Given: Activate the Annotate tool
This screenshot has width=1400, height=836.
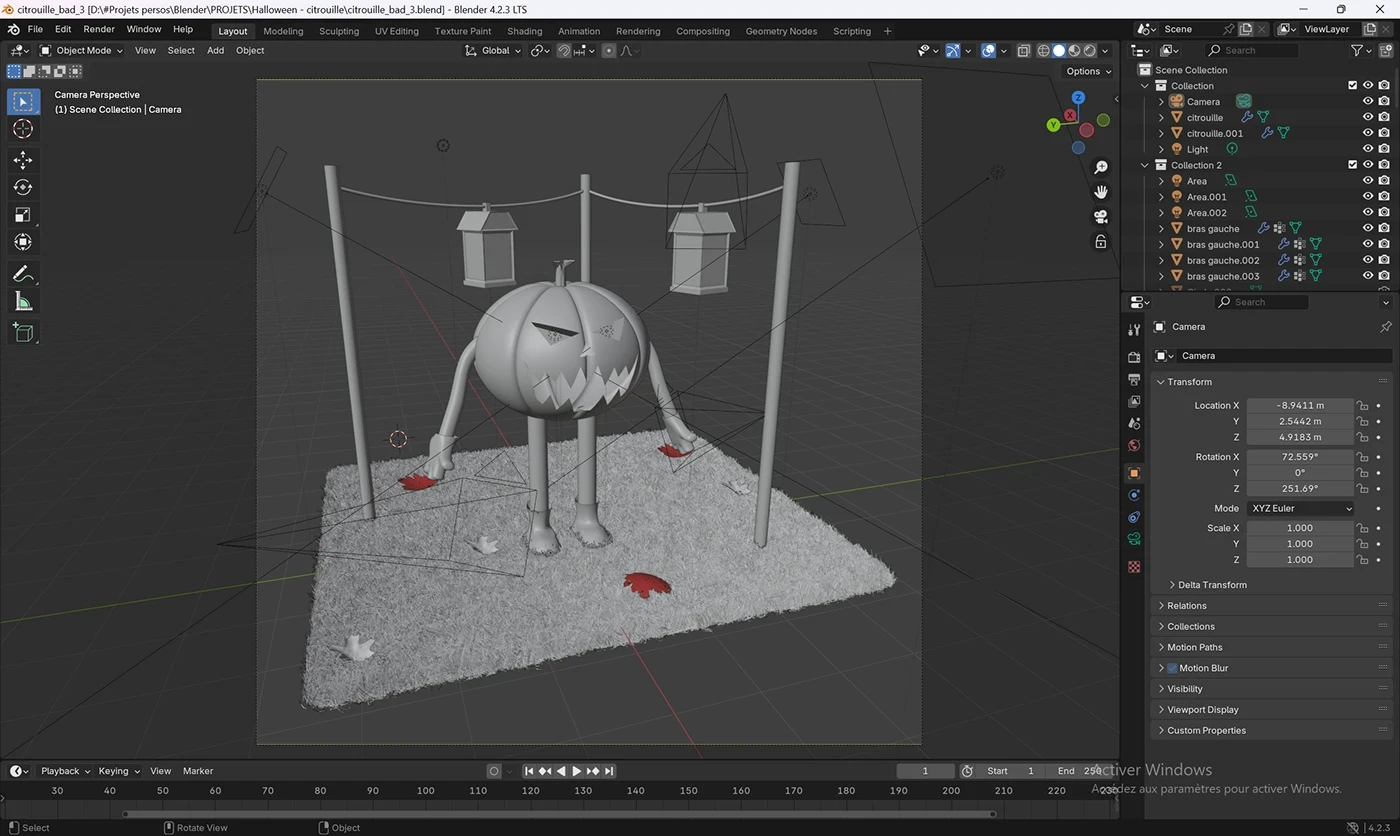Looking at the screenshot, I should pos(23,274).
